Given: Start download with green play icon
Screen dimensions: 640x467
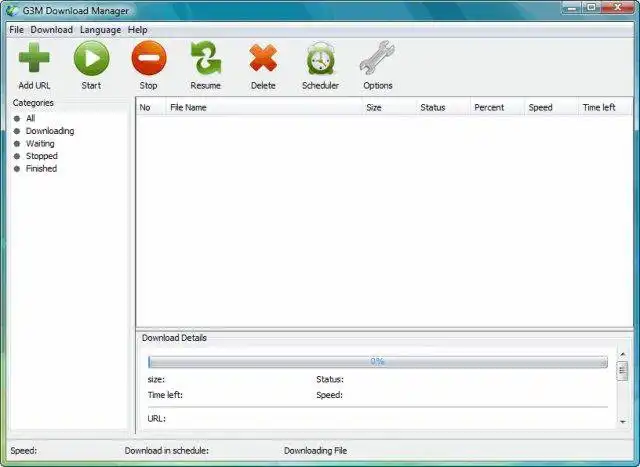Looking at the screenshot, I should pyautogui.click(x=91, y=58).
